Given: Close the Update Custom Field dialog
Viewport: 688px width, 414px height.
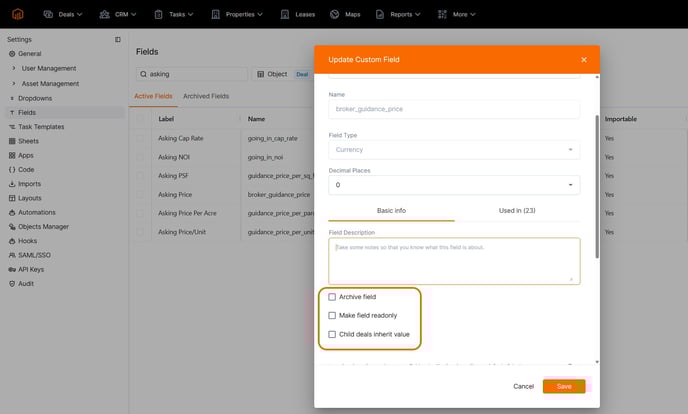Looking at the screenshot, I should 584,60.
